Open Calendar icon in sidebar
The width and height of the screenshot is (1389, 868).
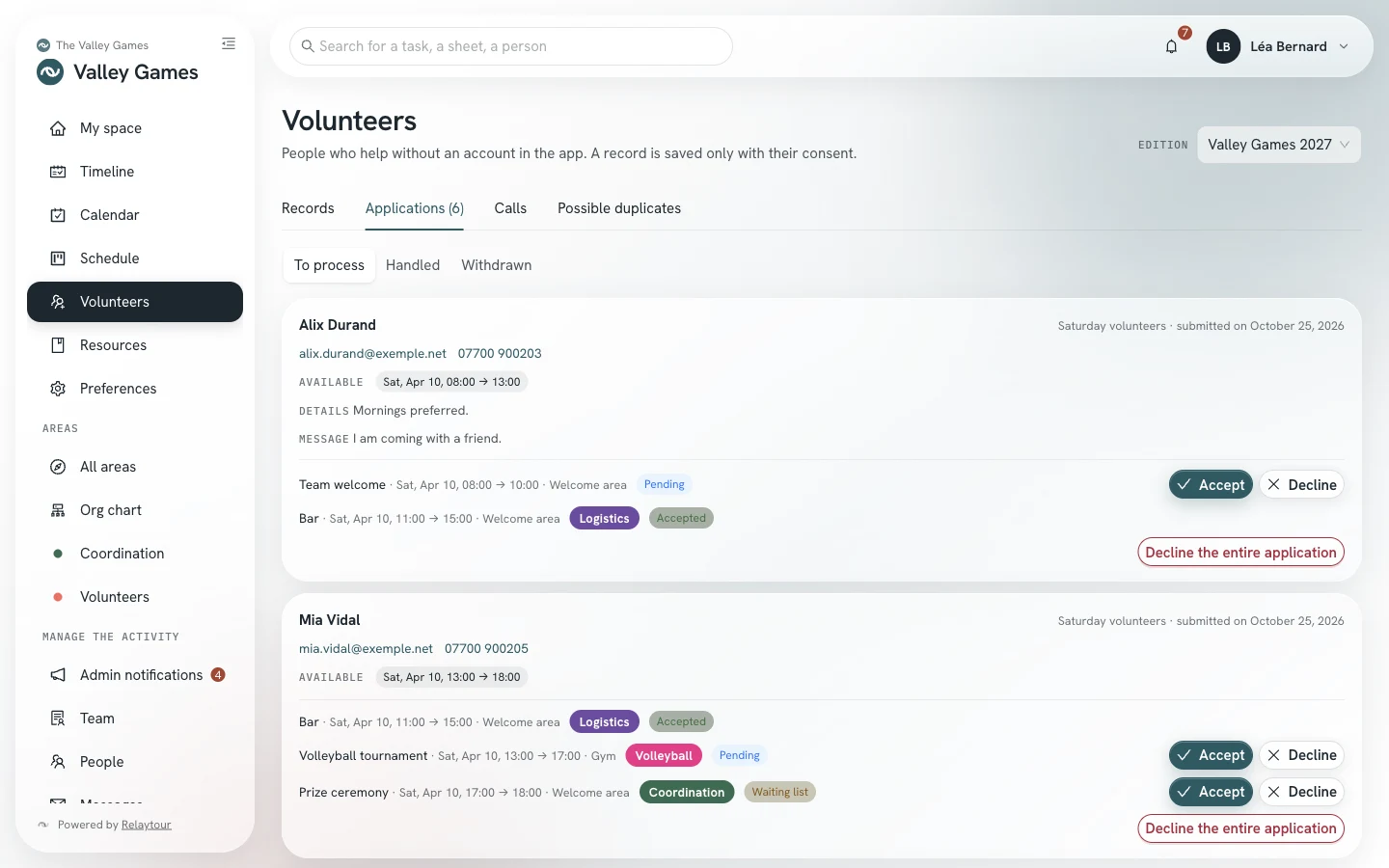58,215
